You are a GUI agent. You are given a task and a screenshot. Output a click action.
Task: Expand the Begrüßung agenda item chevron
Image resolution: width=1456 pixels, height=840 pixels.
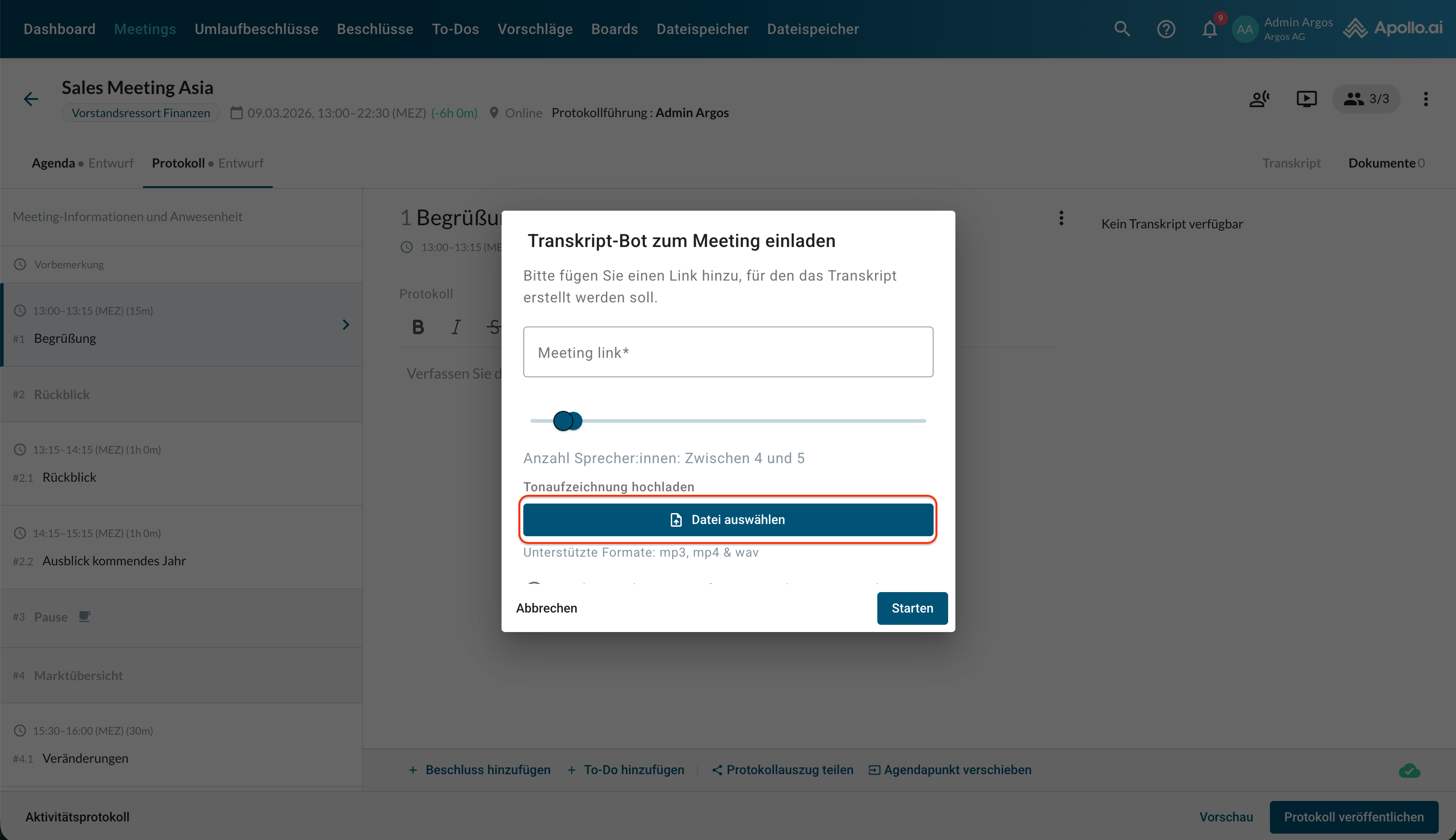pyautogui.click(x=346, y=325)
